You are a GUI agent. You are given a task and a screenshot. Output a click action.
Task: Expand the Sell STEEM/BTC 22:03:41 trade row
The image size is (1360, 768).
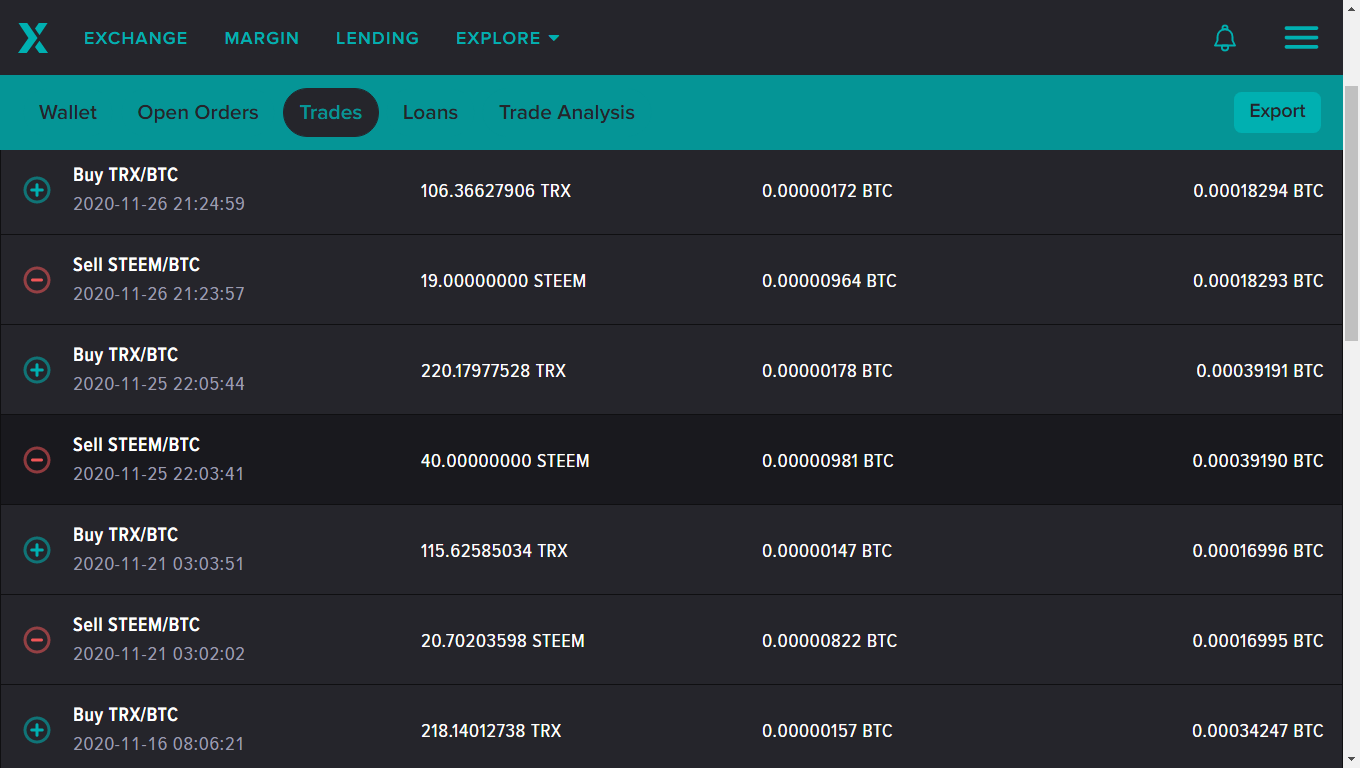(37, 460)
